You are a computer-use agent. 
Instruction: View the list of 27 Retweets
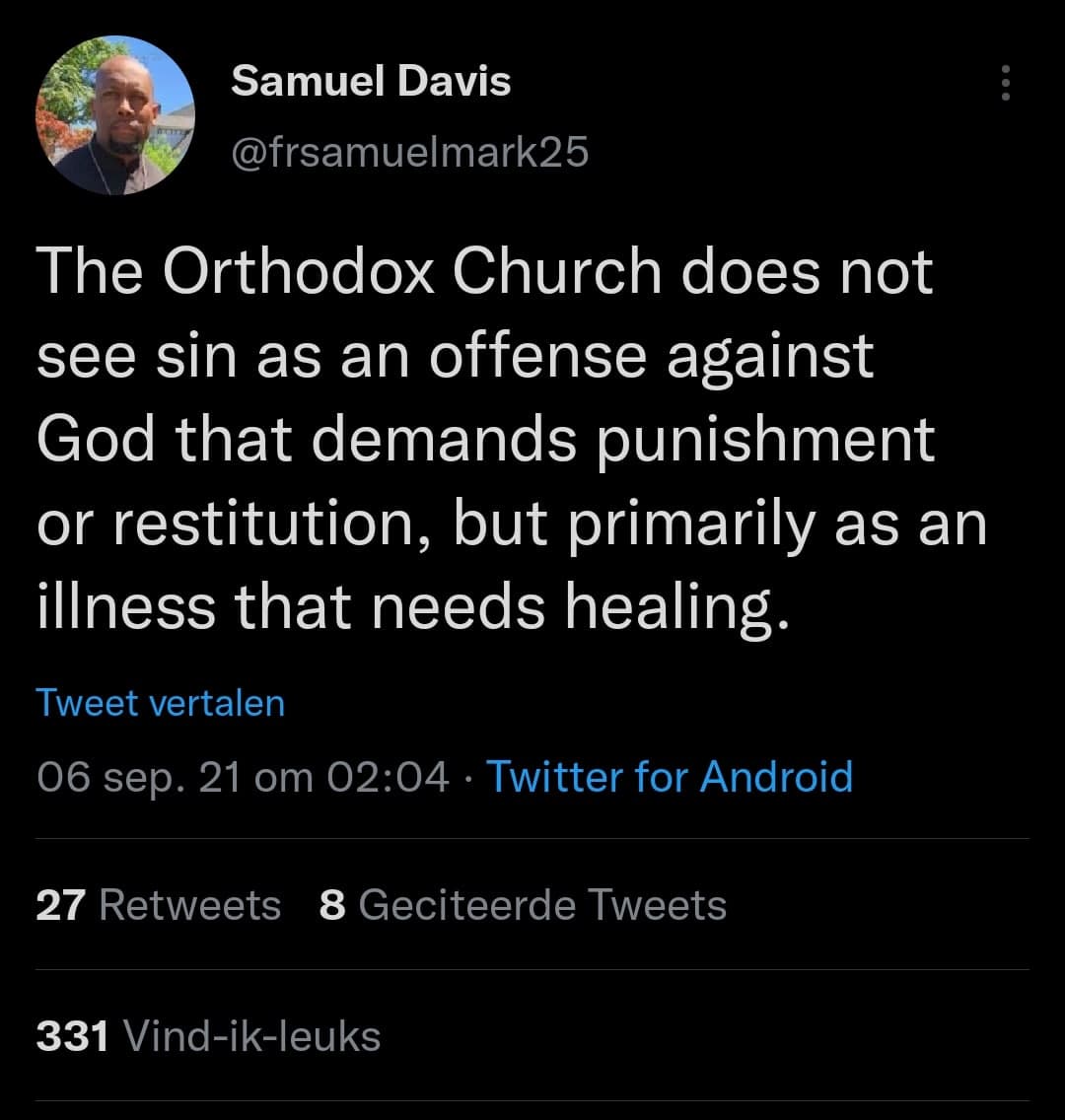(158, 904)
